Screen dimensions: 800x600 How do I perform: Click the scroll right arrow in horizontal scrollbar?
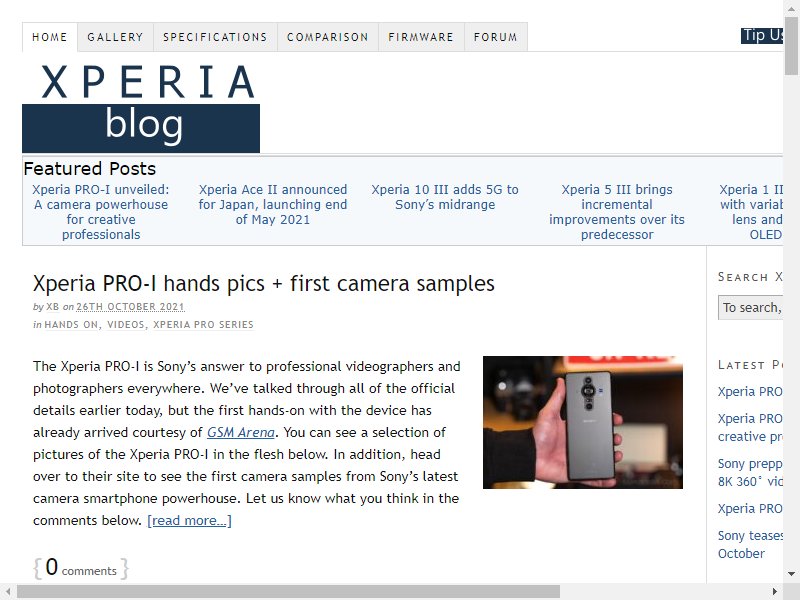click(774, 592)
